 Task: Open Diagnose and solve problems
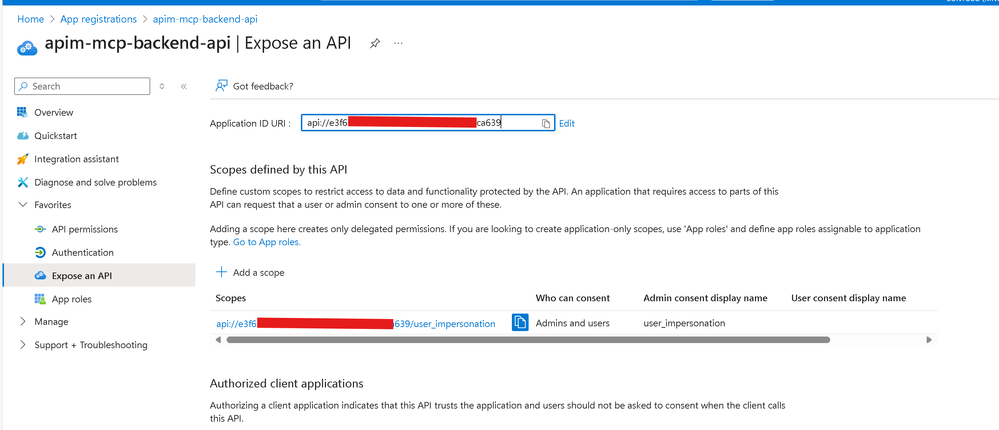(96, 182)
